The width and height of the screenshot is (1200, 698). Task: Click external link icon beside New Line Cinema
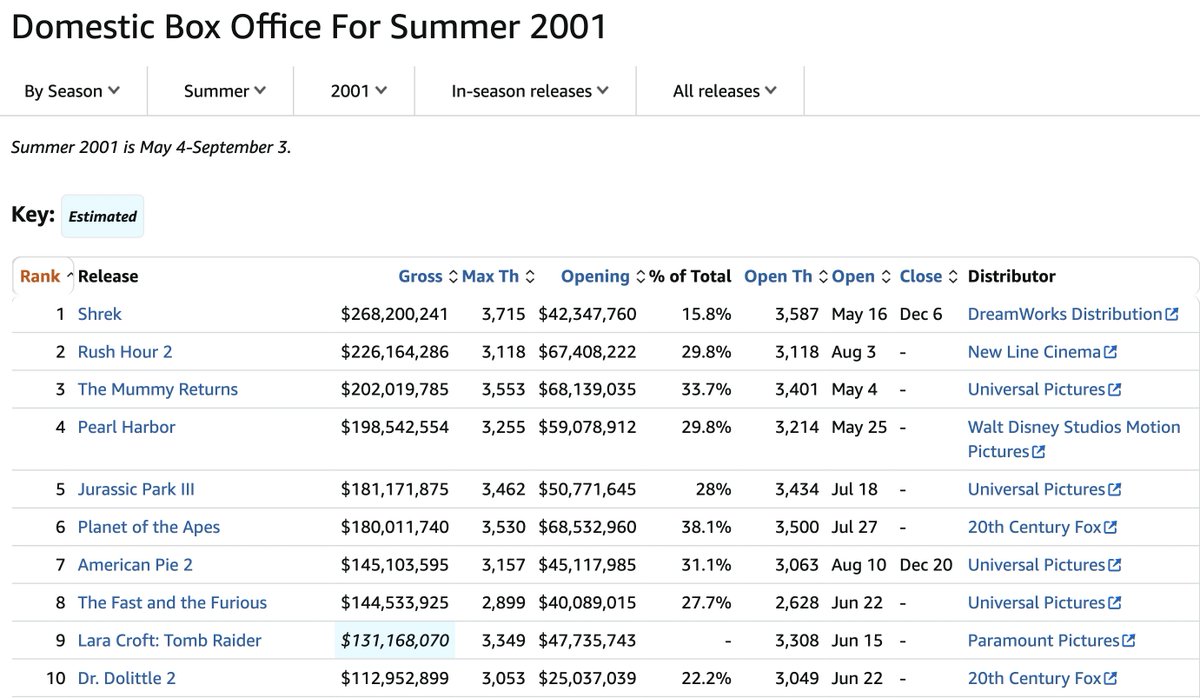[x=1110, y=352]
